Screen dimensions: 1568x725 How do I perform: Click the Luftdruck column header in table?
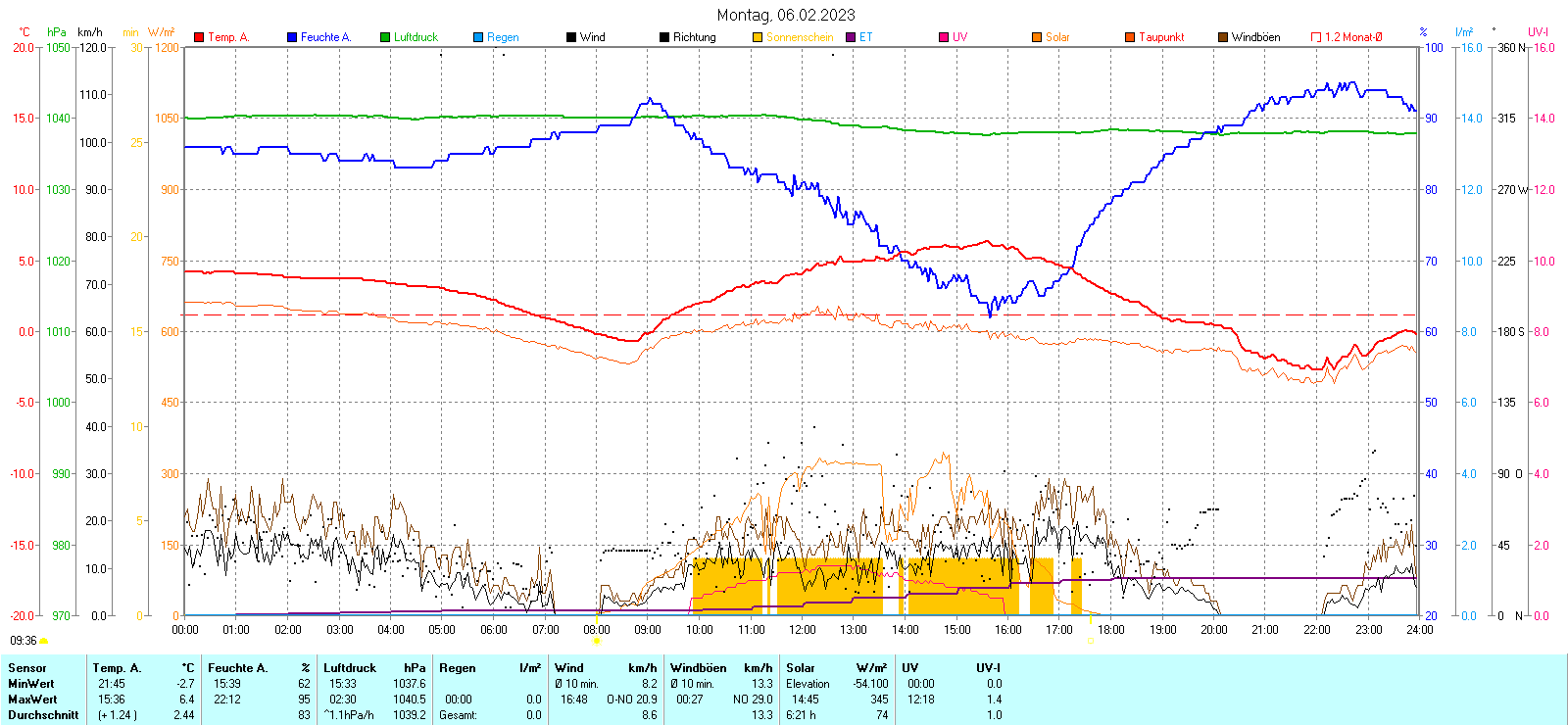pyautogui.click(x=350, y=668)
